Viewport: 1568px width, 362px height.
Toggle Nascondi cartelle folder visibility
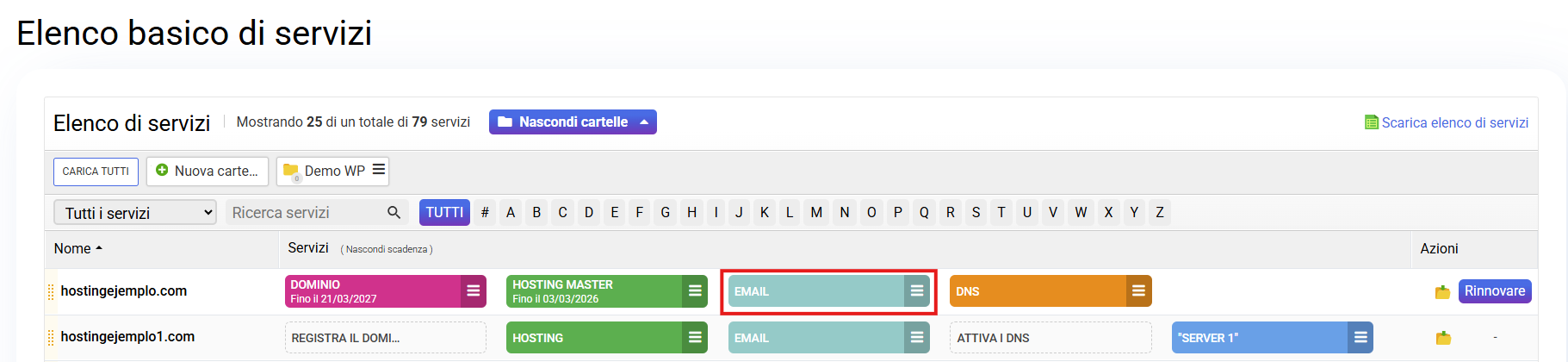573,122
